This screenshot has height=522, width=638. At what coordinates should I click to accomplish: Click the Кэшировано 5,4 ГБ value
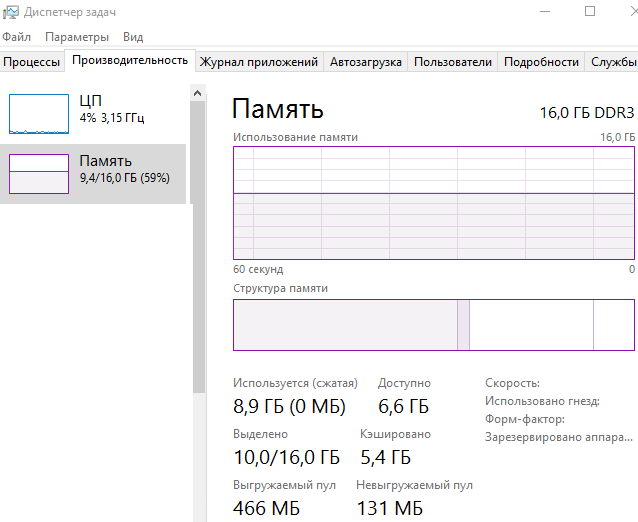coord(385,457)
